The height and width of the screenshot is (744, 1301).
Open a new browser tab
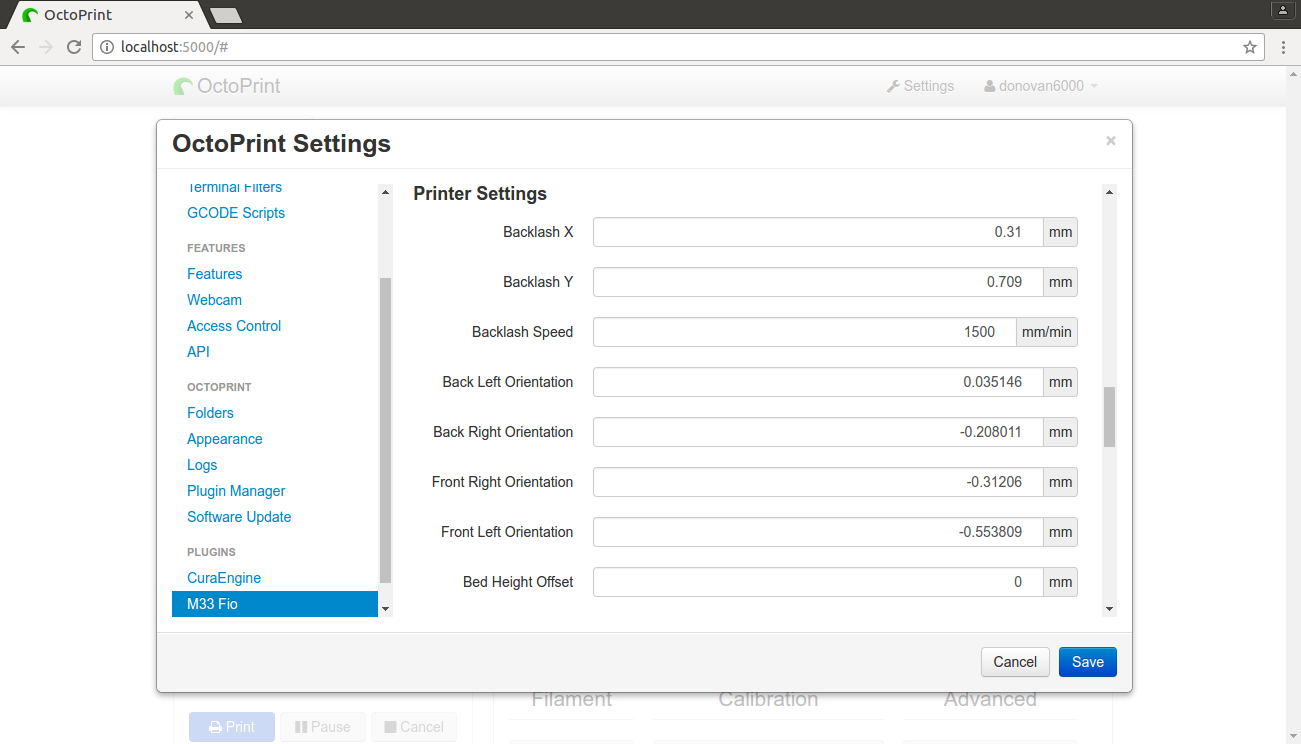pyautogui.click(x=226, y=15)
